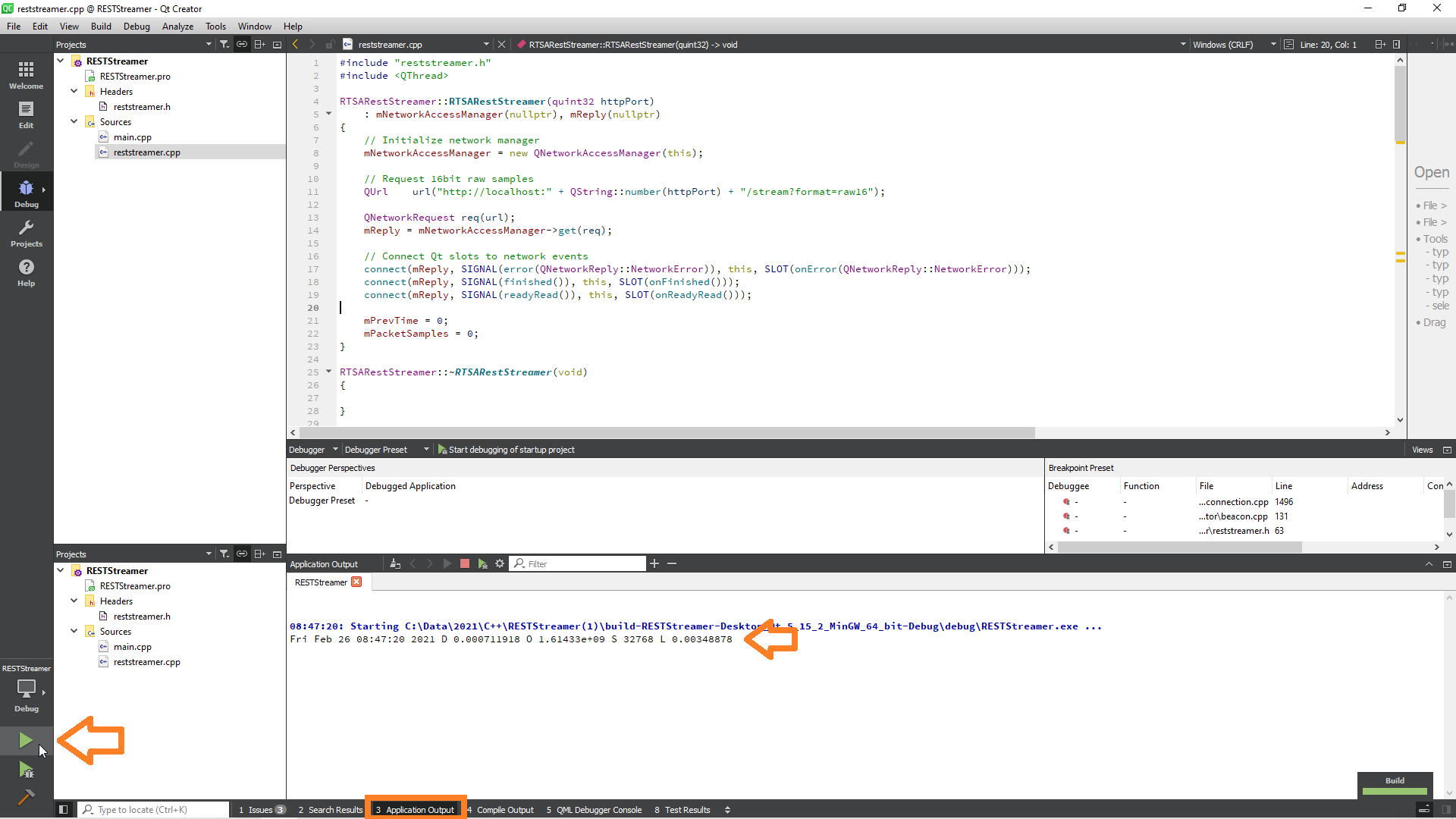Collapse Headers folder in bottom tree

tap(74, 601)
